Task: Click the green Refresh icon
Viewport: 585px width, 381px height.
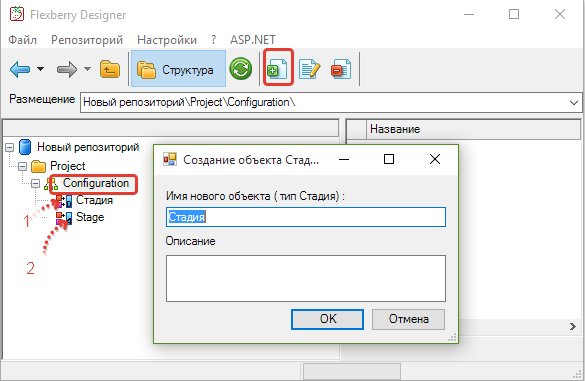Action: [x=241, y=69]
